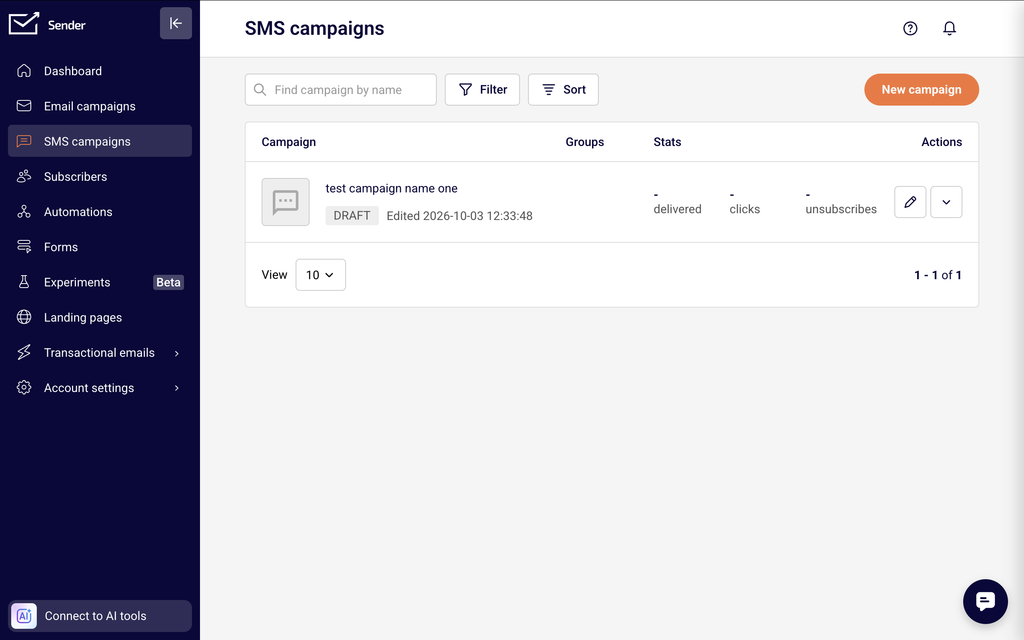Click the Transactional emails lightning icon

(24, 353)
